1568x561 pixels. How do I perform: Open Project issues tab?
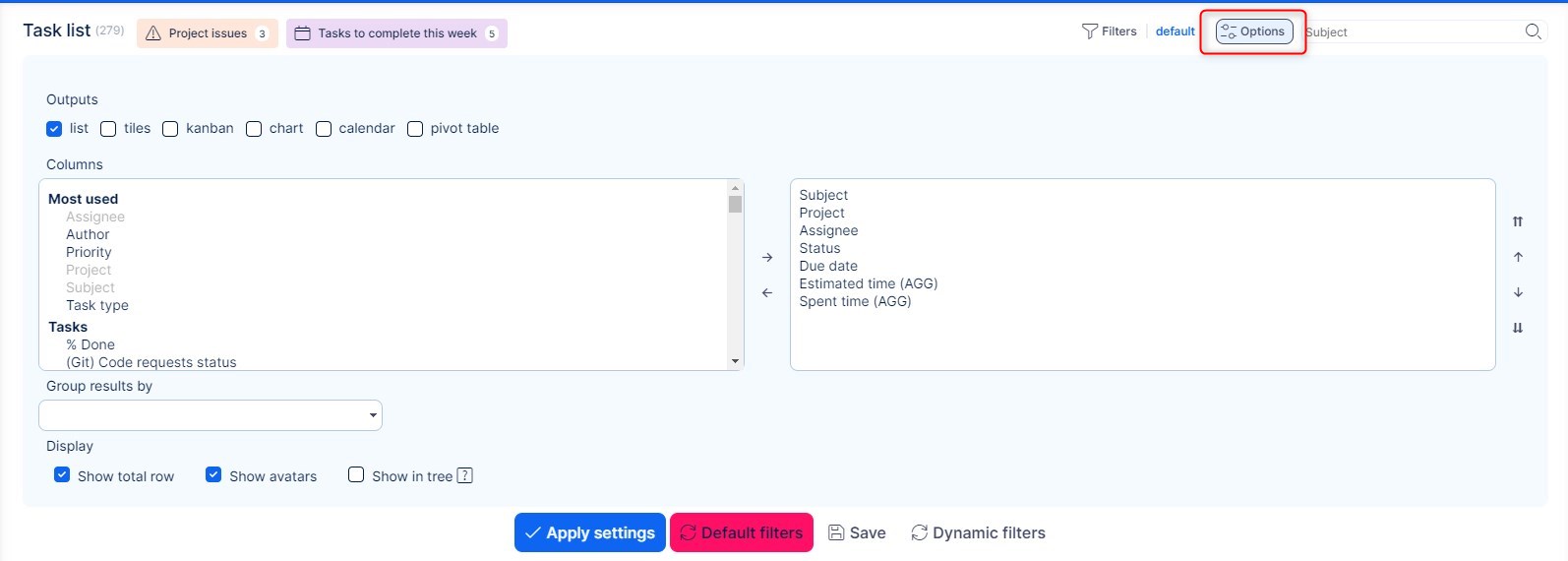coord(208,33)
